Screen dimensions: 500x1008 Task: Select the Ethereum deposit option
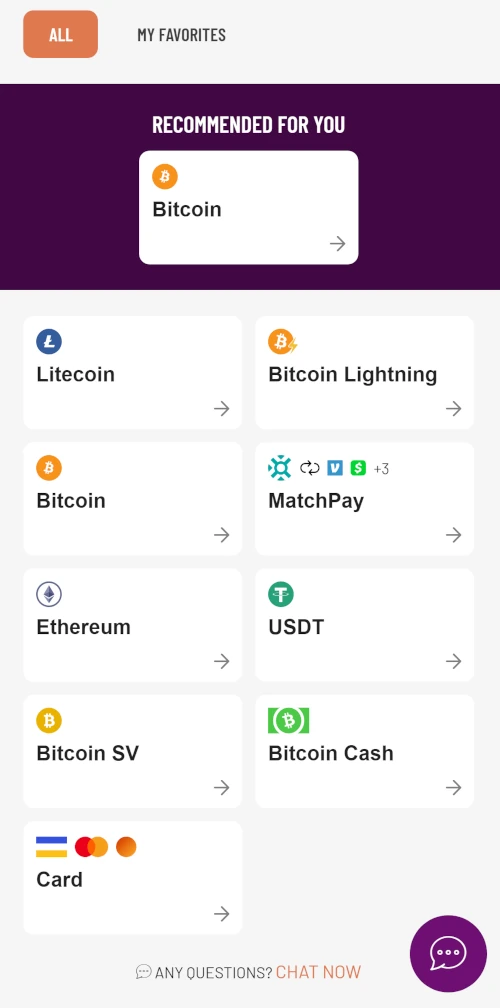[132, 625]
